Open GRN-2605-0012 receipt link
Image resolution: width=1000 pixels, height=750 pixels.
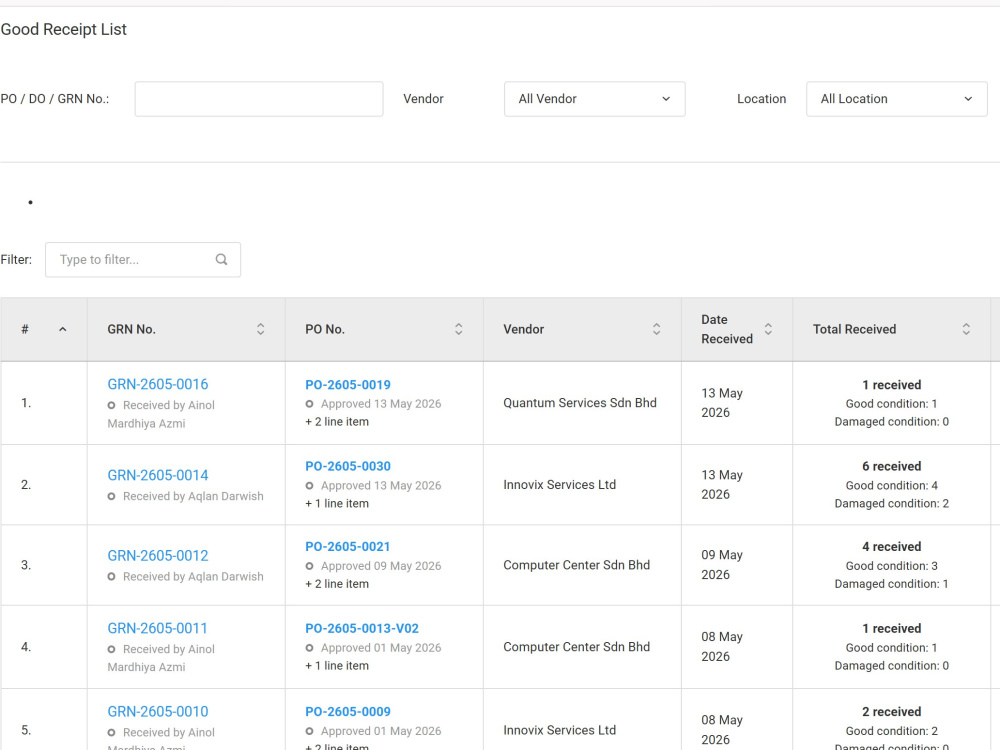click(158, 555)
